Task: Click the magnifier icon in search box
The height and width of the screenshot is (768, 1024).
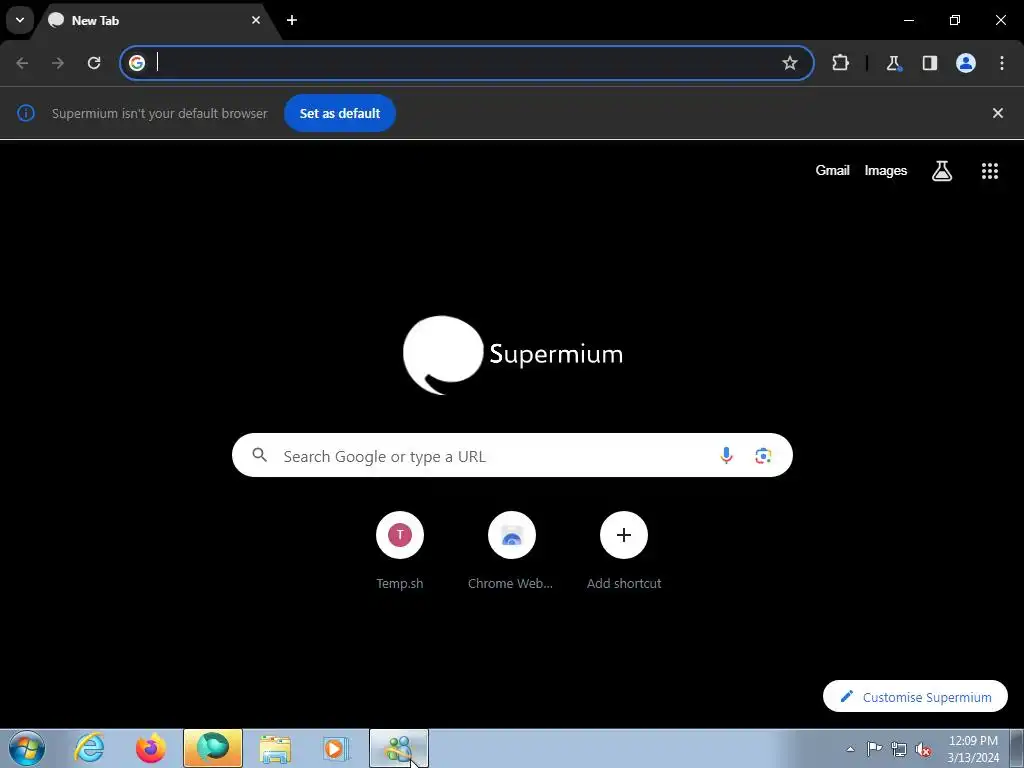Action: (x=259, y=455)
